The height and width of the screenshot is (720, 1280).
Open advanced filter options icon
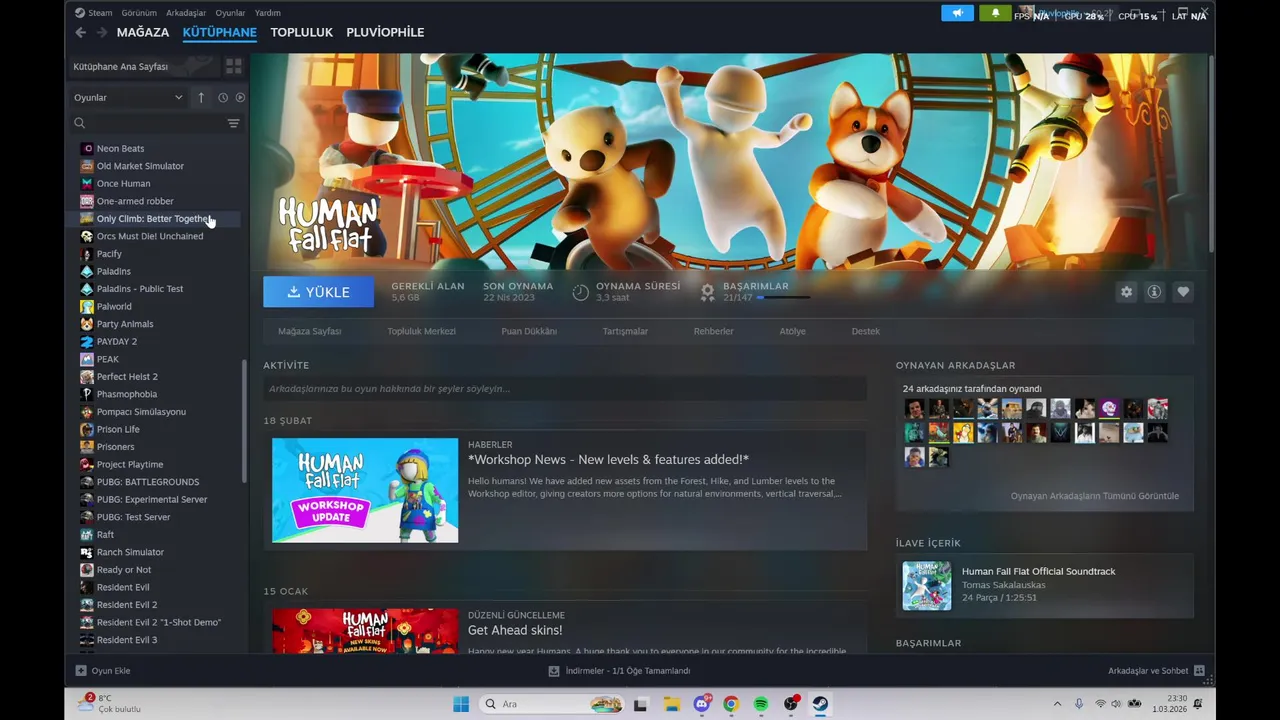(233, 123)
